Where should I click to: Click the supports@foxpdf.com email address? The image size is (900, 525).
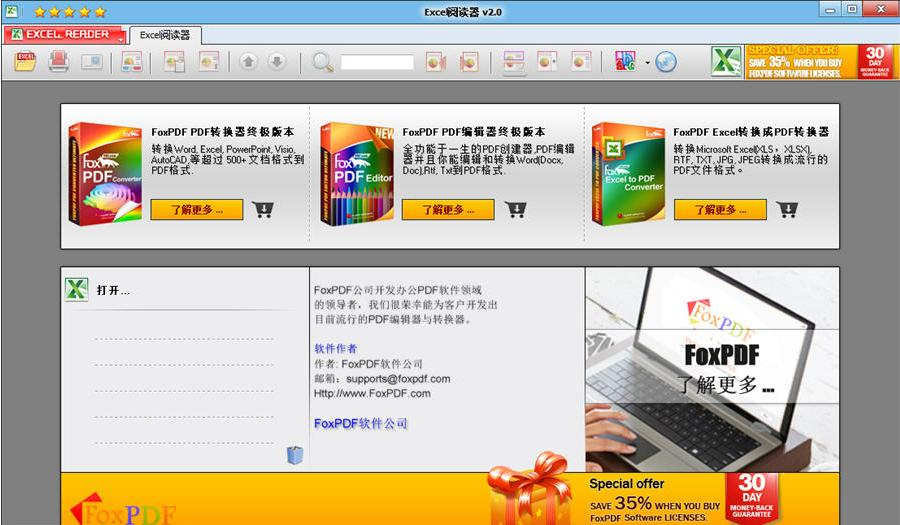[x=398, y=379]
